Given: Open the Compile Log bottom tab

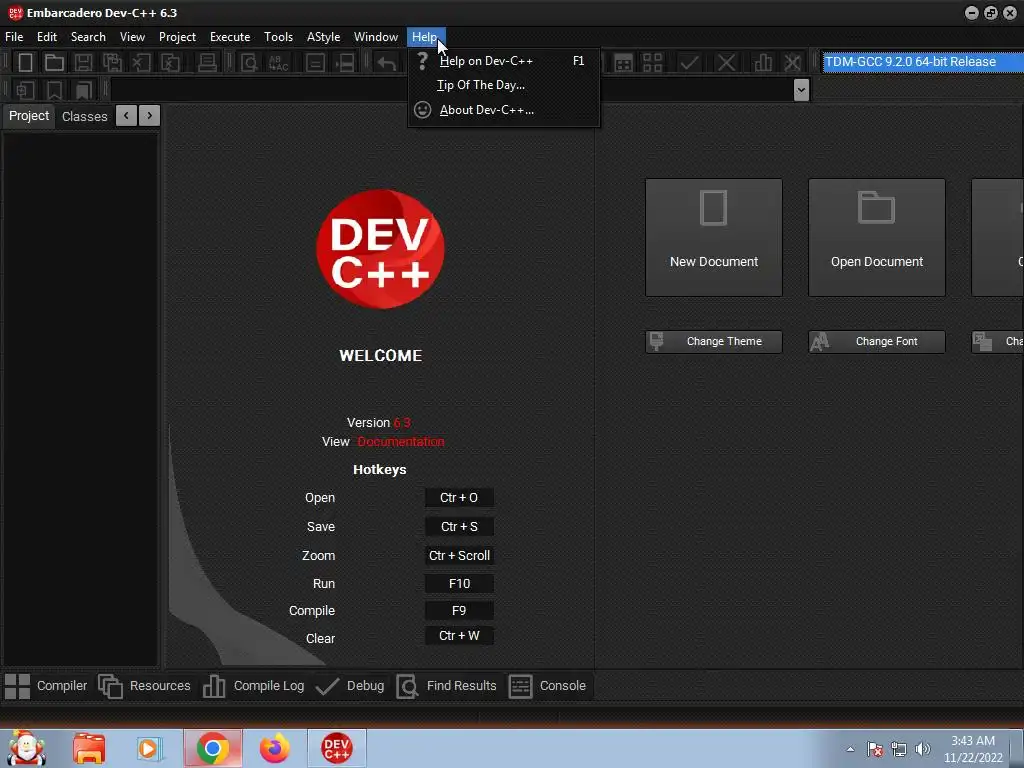Looking at the screenshot, I should pyautogui.click(x=253, y=686).
